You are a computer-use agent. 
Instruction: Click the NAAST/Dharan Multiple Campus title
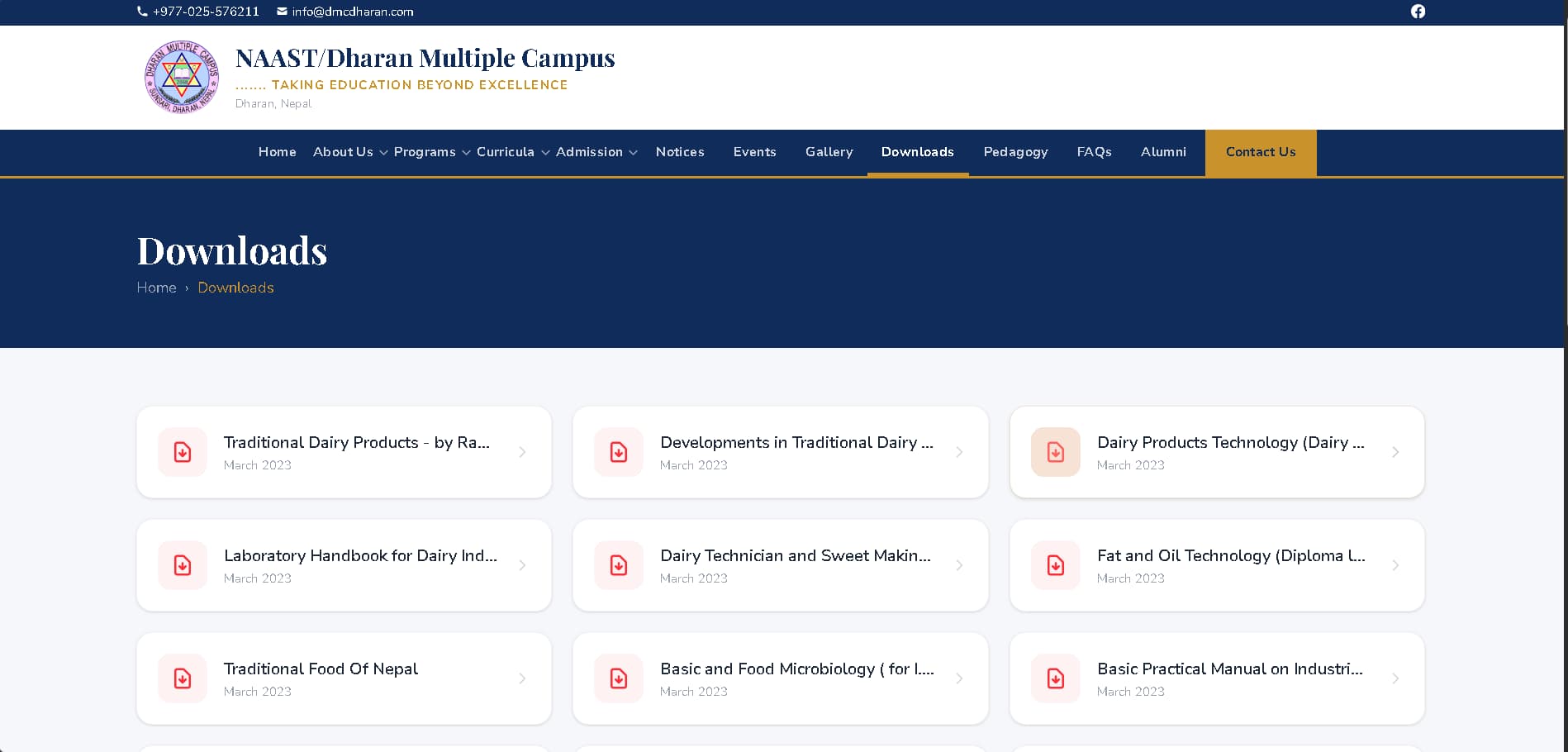click(425, 58)
